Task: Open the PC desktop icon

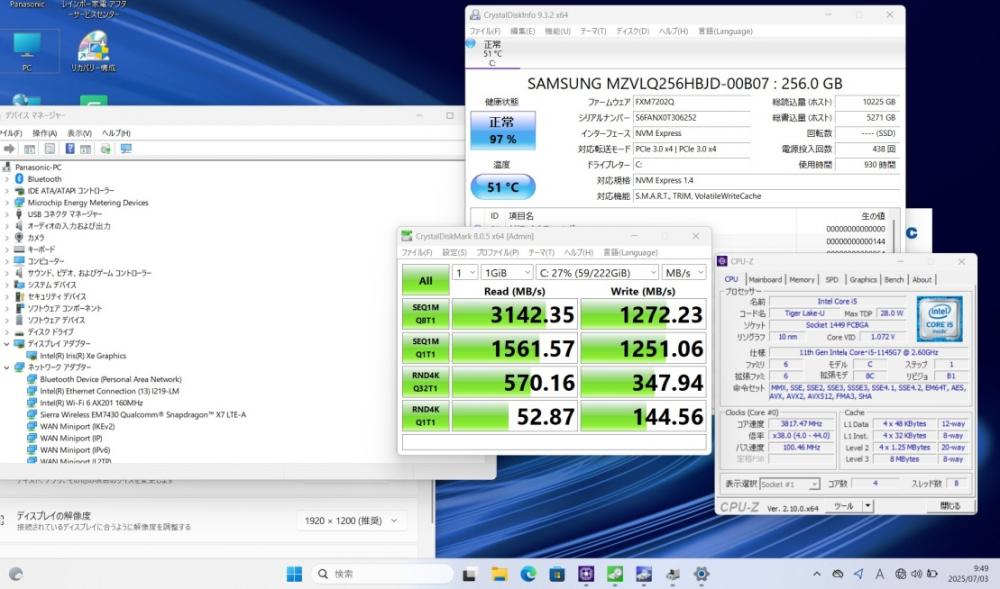Action: pyautogui.click(x=27, y=52)
